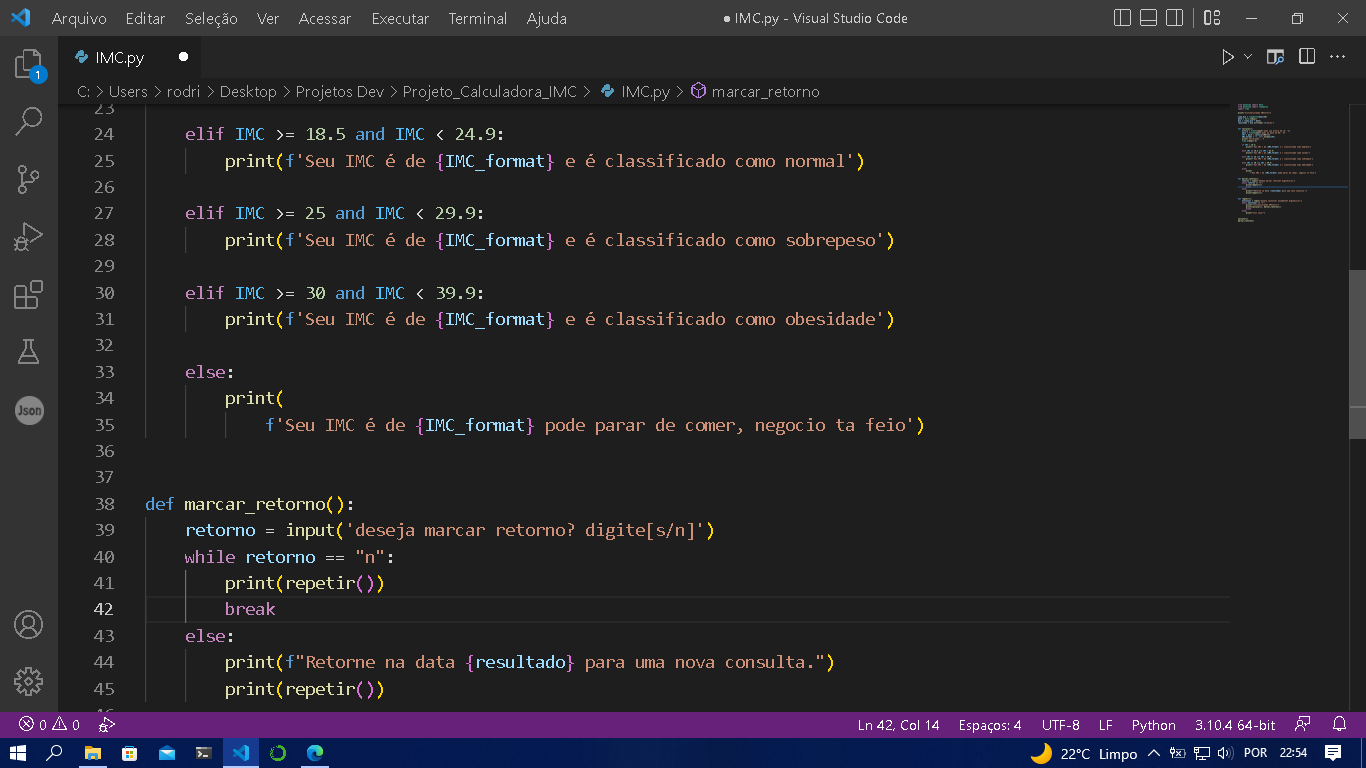Expand the marcar_retorno symbol breadcrumb
1366x768 pixels.
(755, 91)
